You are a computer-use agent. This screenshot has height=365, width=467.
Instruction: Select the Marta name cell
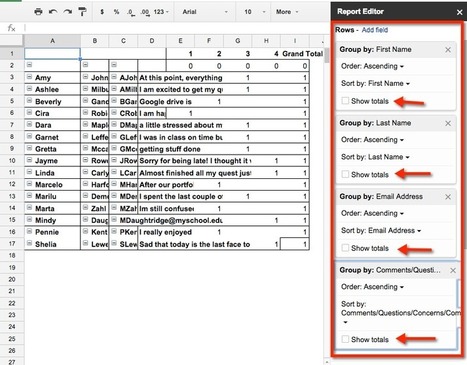[x=52, y=209]
